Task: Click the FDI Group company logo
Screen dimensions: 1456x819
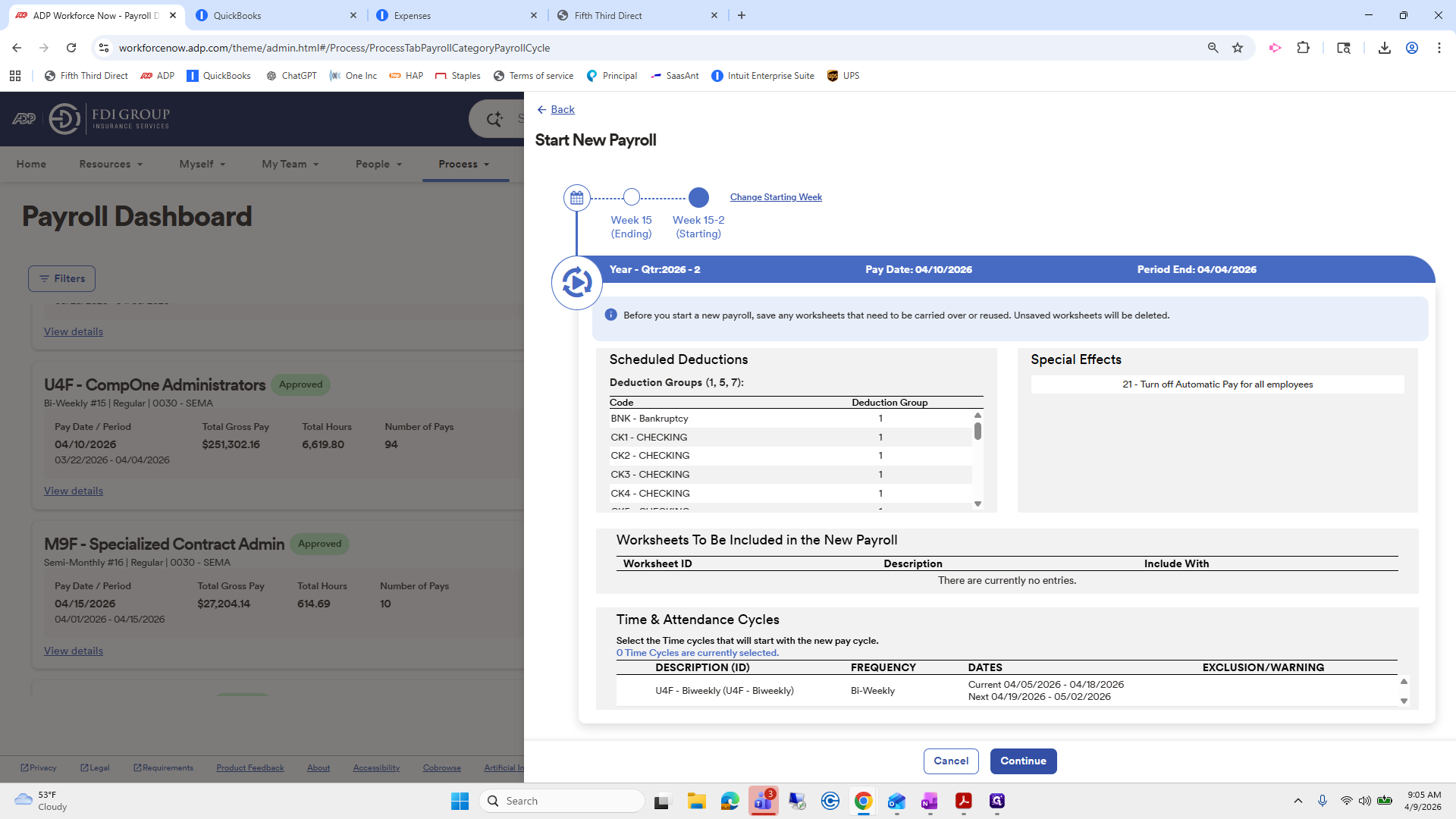Action: point(110,119)
